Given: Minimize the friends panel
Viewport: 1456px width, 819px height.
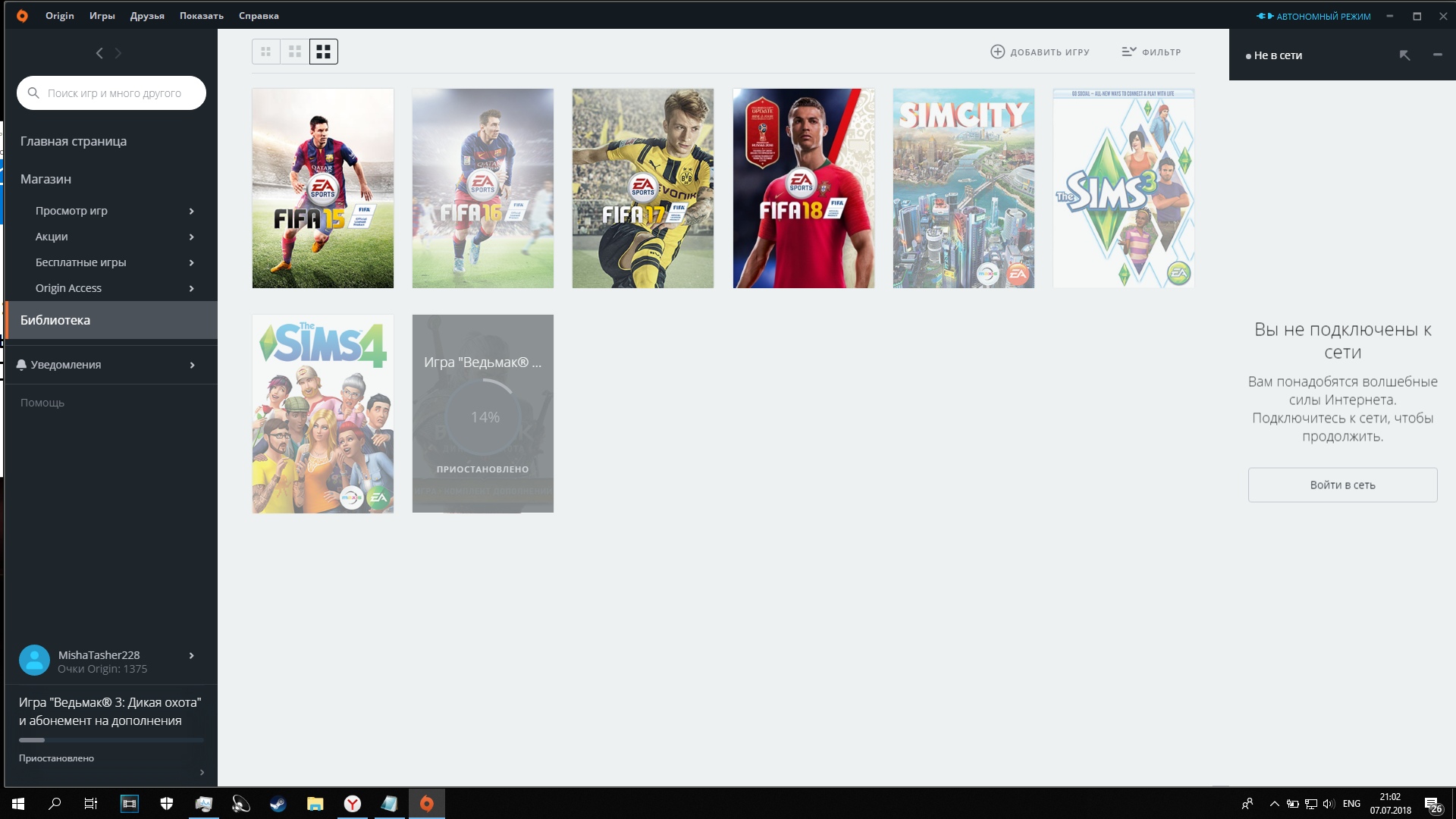Looking at the screenshot, I should click(1437, 55).
